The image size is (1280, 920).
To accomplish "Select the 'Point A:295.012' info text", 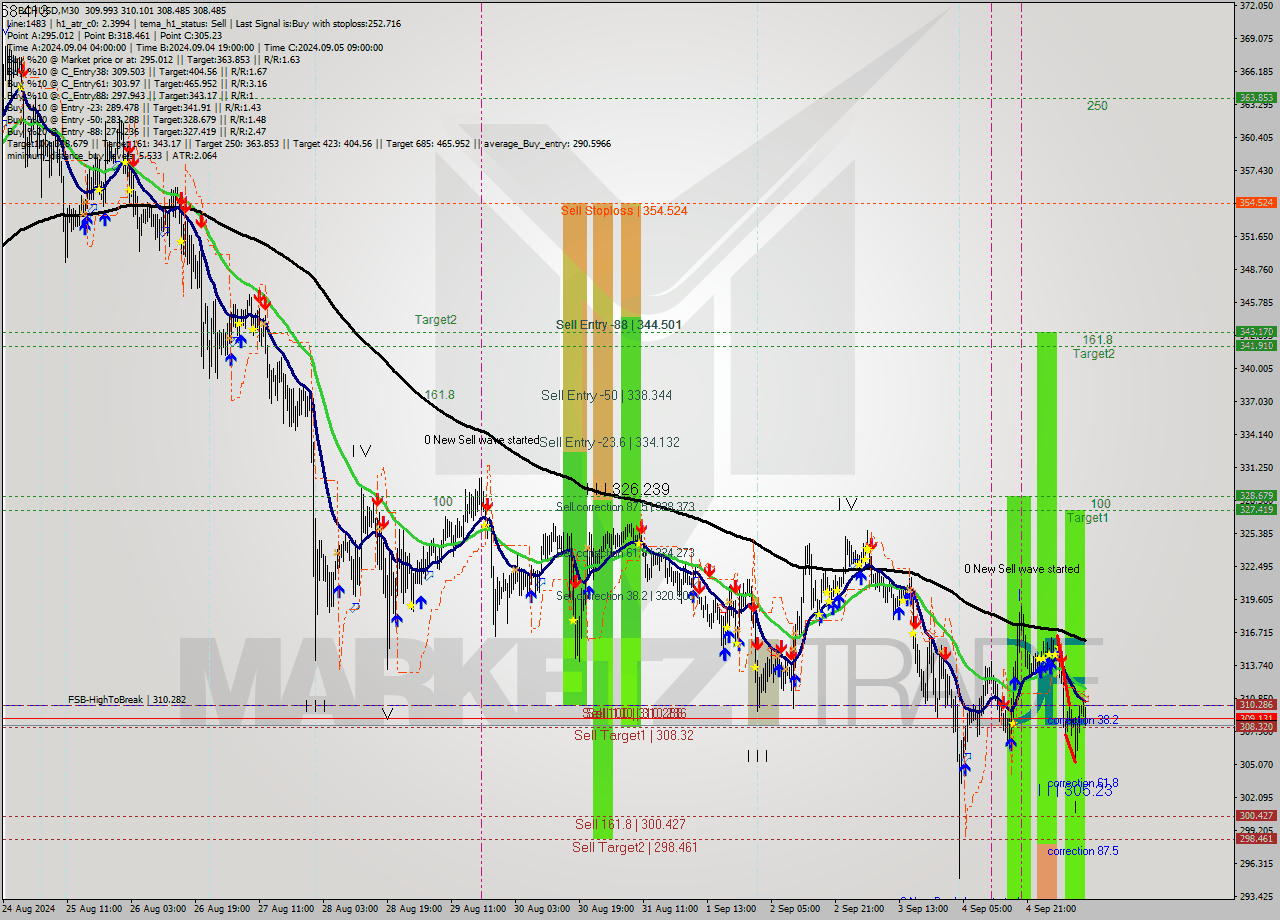I will [x=41, y=35].
